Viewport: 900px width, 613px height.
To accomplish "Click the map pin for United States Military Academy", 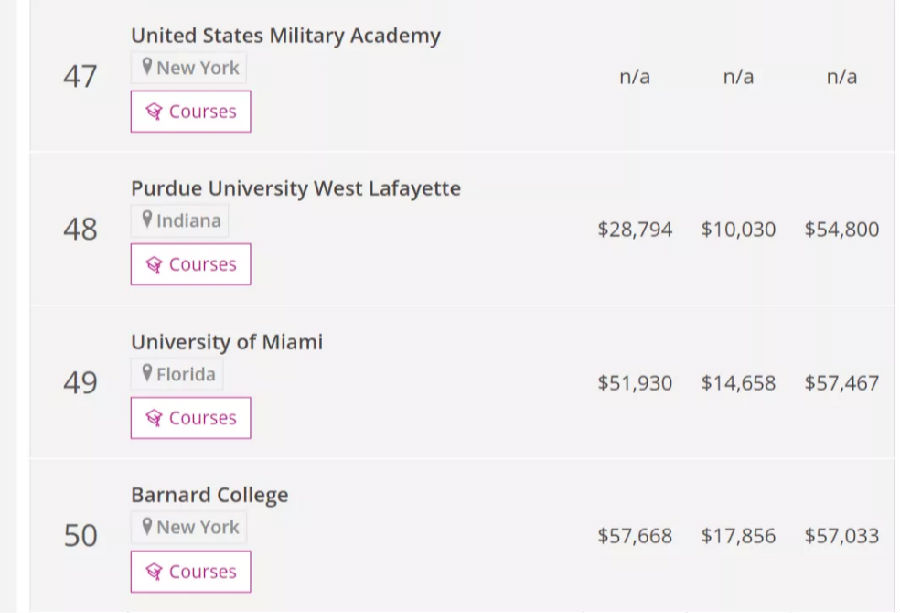I will pos(147,68).
